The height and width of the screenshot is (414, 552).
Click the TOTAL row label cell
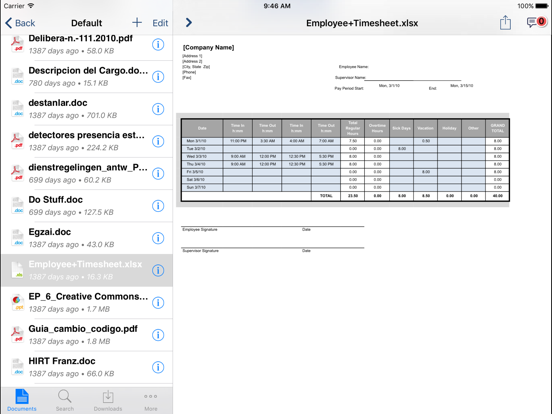pyautogui.click(x=326, y=196)
